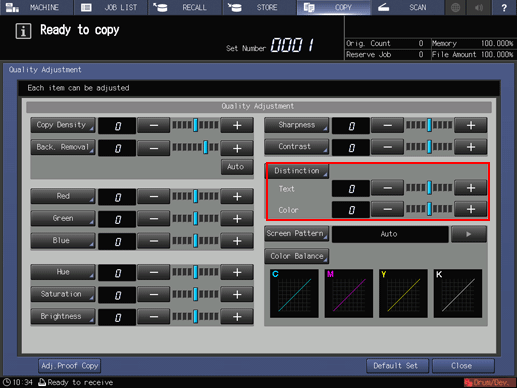Decrease Sharpness with minus

tap(387, 125)
